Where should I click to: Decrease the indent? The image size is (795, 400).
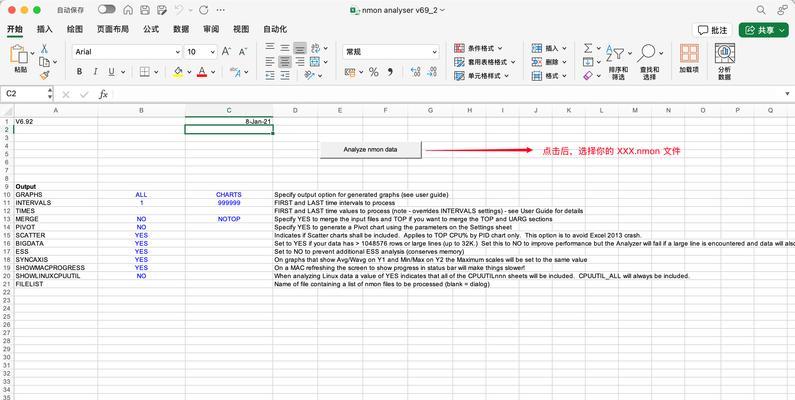click(270, 76)
